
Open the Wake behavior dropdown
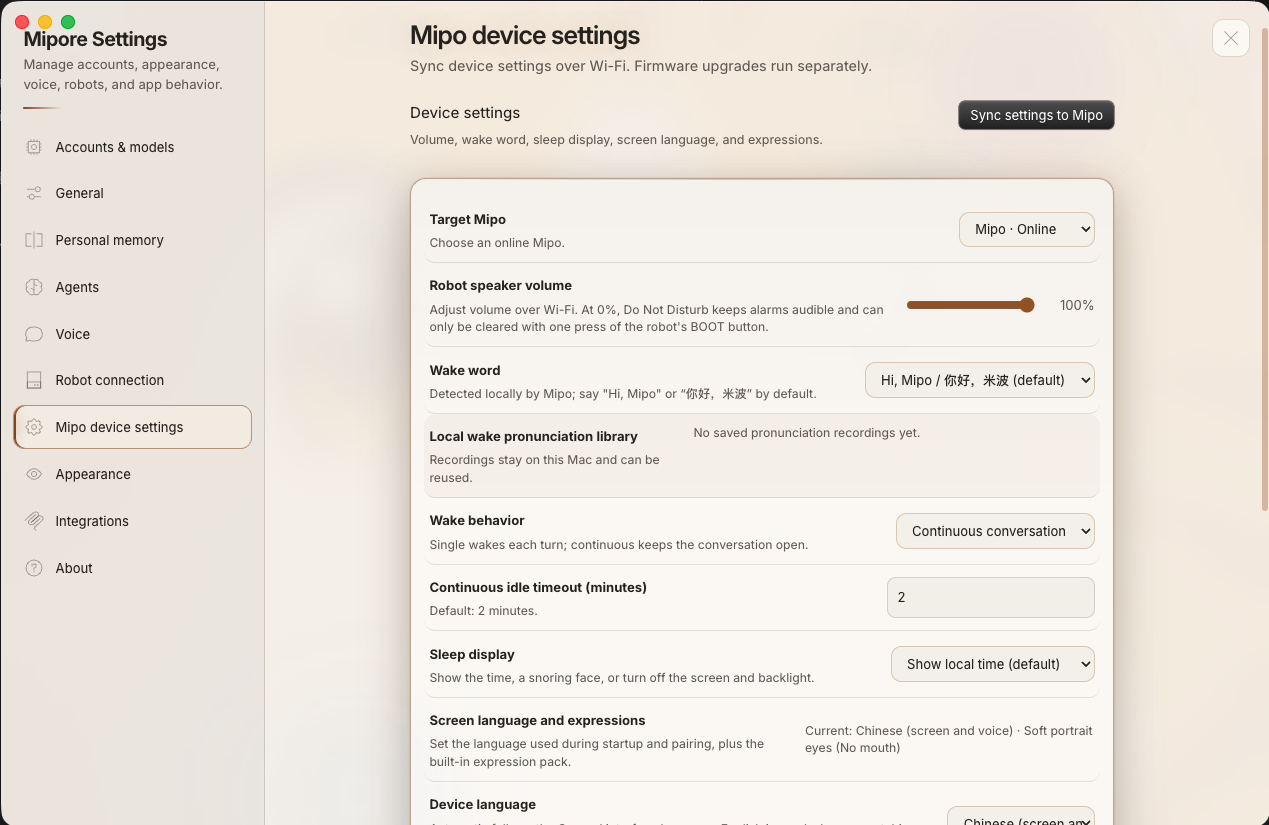996,531
